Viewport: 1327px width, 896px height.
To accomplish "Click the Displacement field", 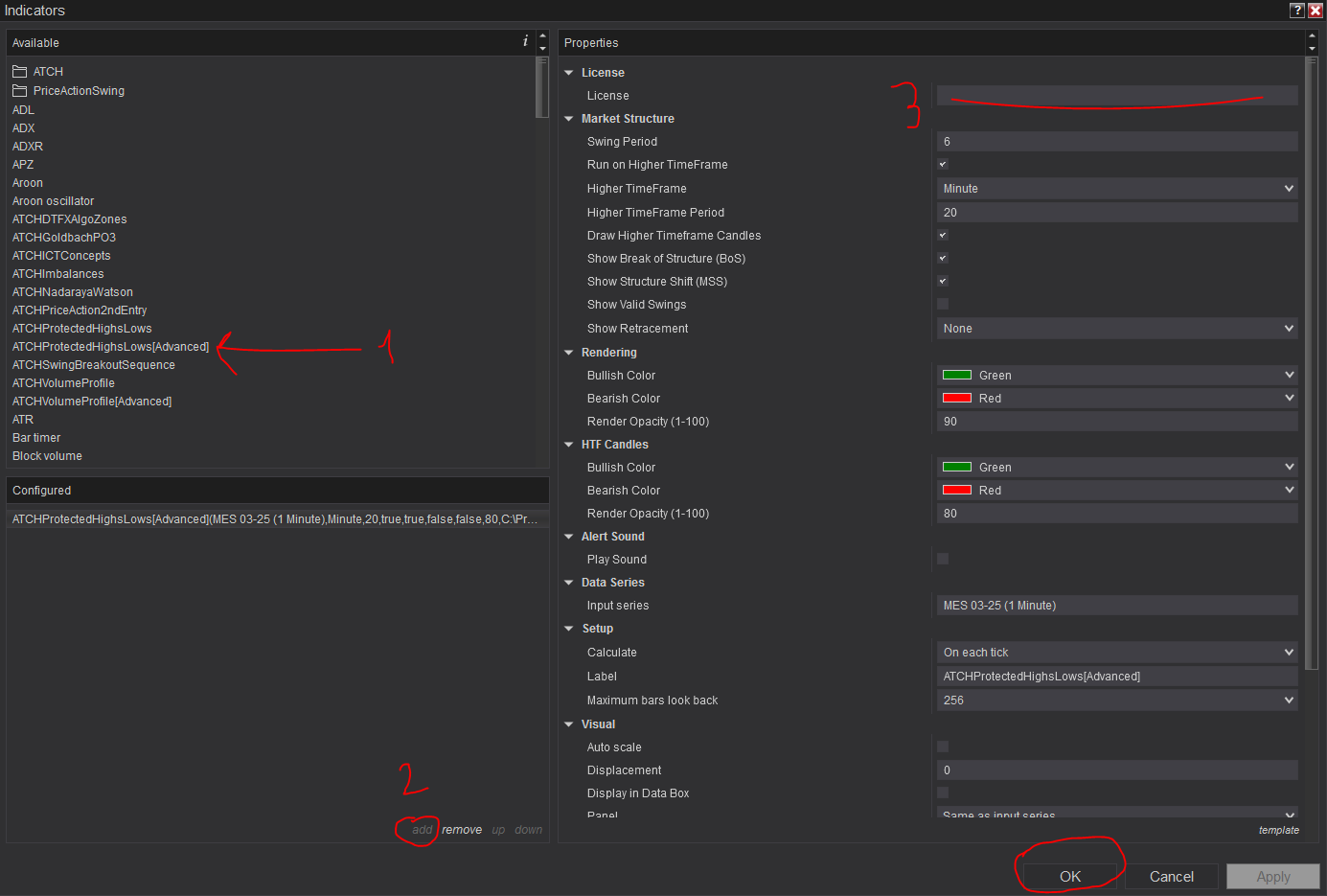I will point(1117,770).
